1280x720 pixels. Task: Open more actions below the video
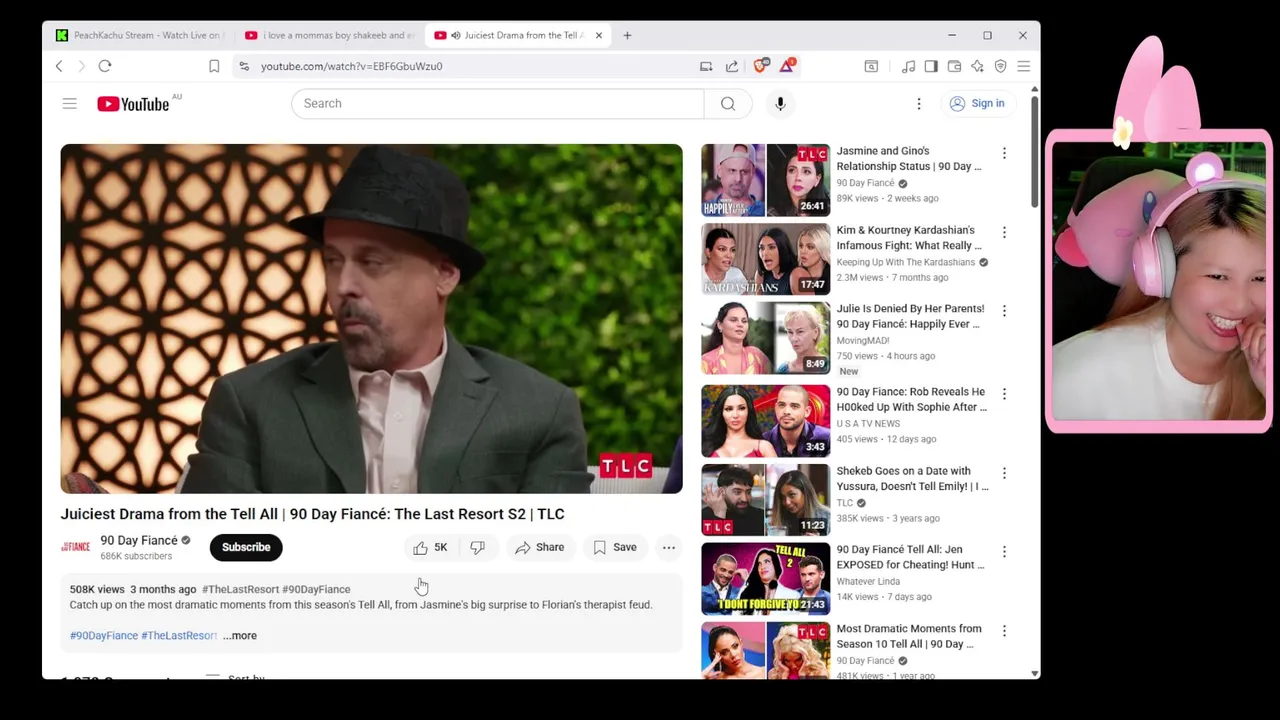click(669, 547)
